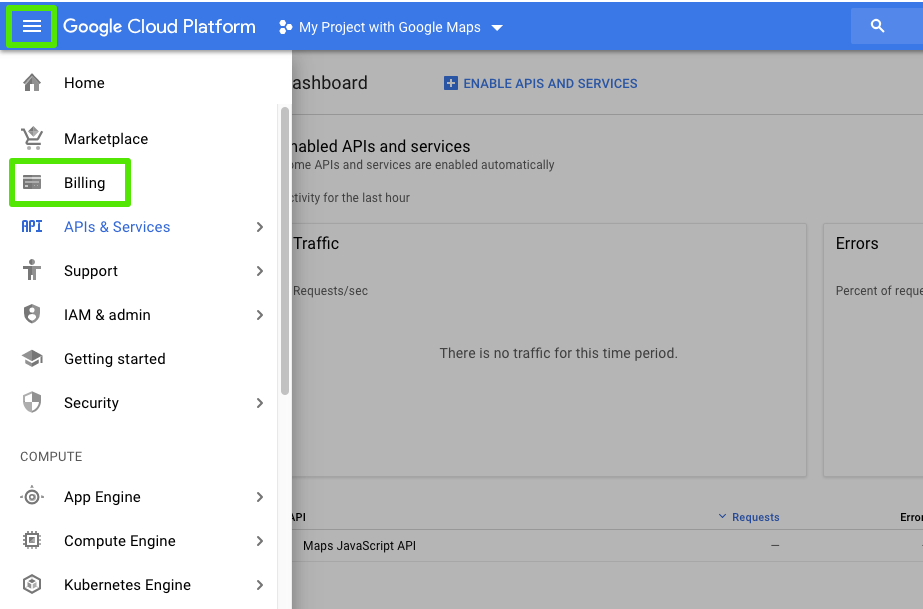This screenshot has height=609, width=923.
Task: Open the navigation hamburger menu
Action: pos(31,26)
